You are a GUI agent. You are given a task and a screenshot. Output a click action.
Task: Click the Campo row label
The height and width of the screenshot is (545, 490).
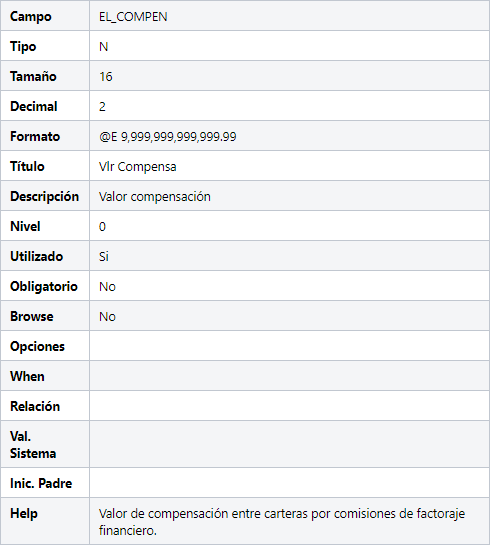[x=31, y=17]
